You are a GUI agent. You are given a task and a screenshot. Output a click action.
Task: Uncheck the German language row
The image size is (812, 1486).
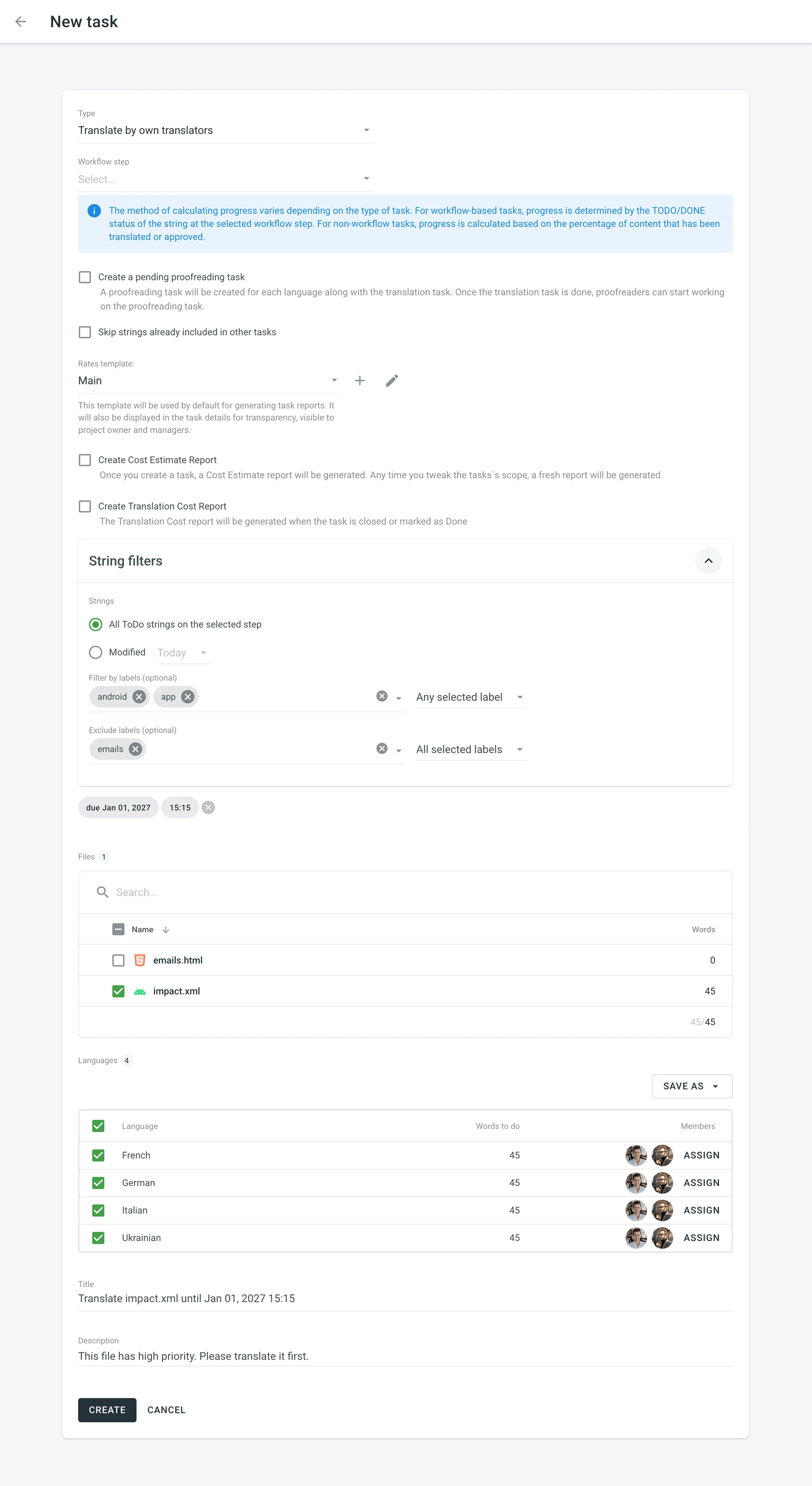(x=98, y=1183)
